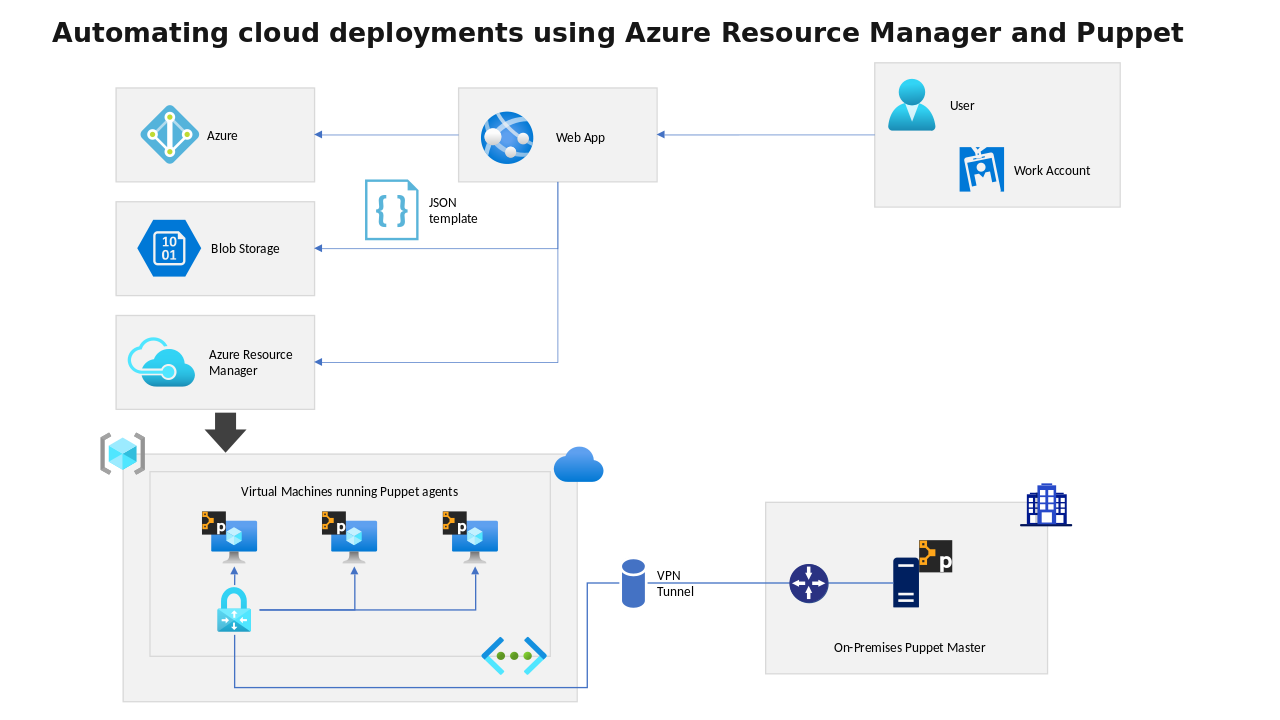Click the Azure Active Directory diamond icon
The height and width of the screenshot is (720, 1280).
click(x=170, y=134)
